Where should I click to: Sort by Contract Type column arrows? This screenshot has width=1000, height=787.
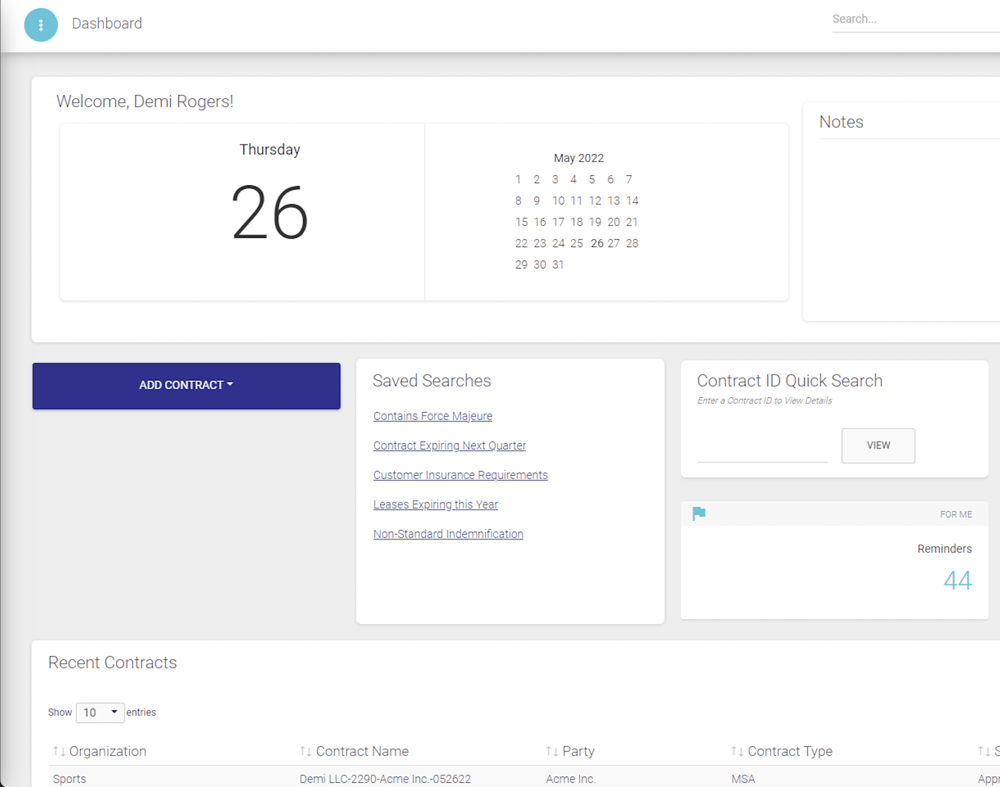coord(737,751)
